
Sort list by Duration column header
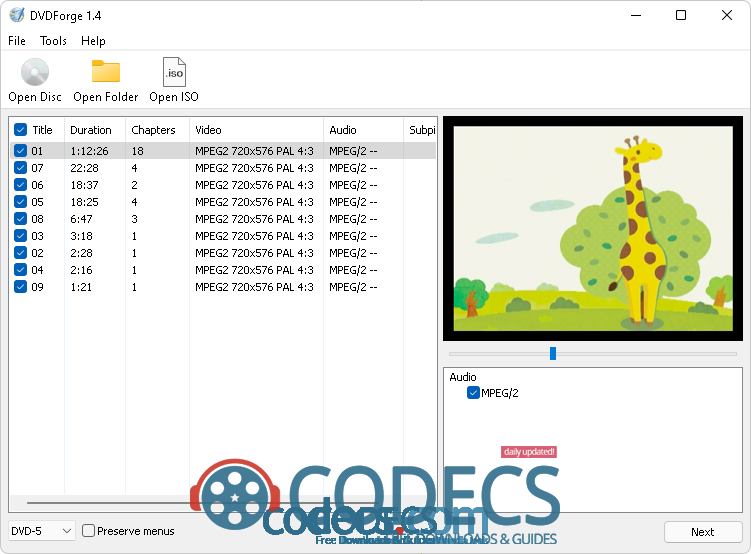click(91, 130)
